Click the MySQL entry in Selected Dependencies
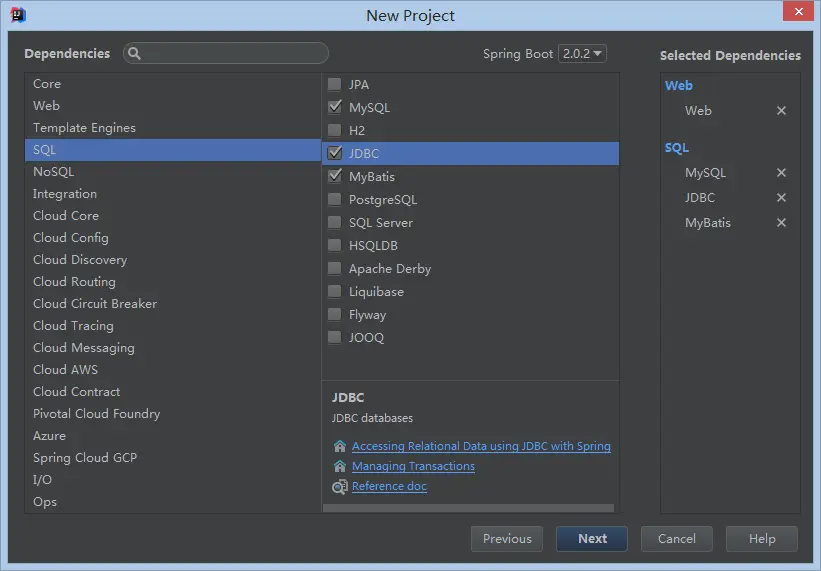The height and width of the screenshot is (571, 821). (x=705, y=173)
